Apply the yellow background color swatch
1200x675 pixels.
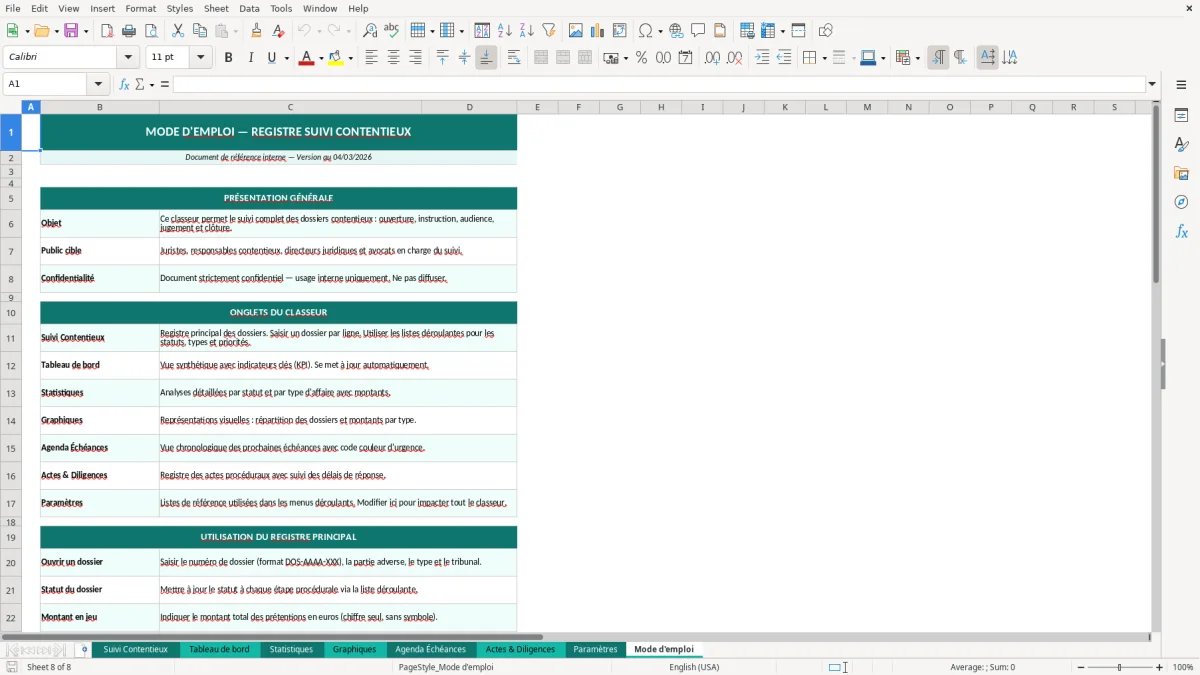coord(336,58)
